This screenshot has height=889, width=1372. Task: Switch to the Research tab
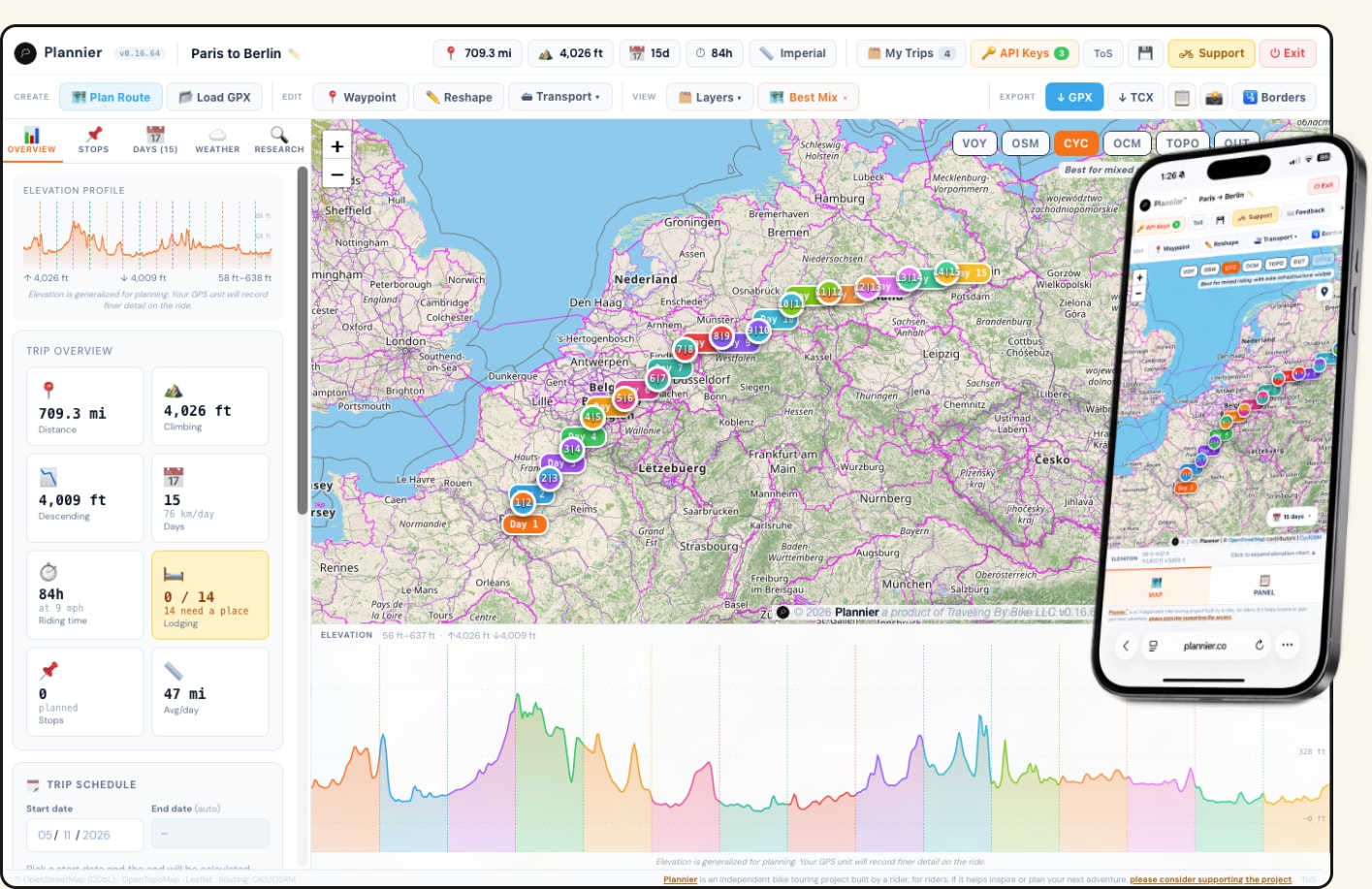(279, 141)
